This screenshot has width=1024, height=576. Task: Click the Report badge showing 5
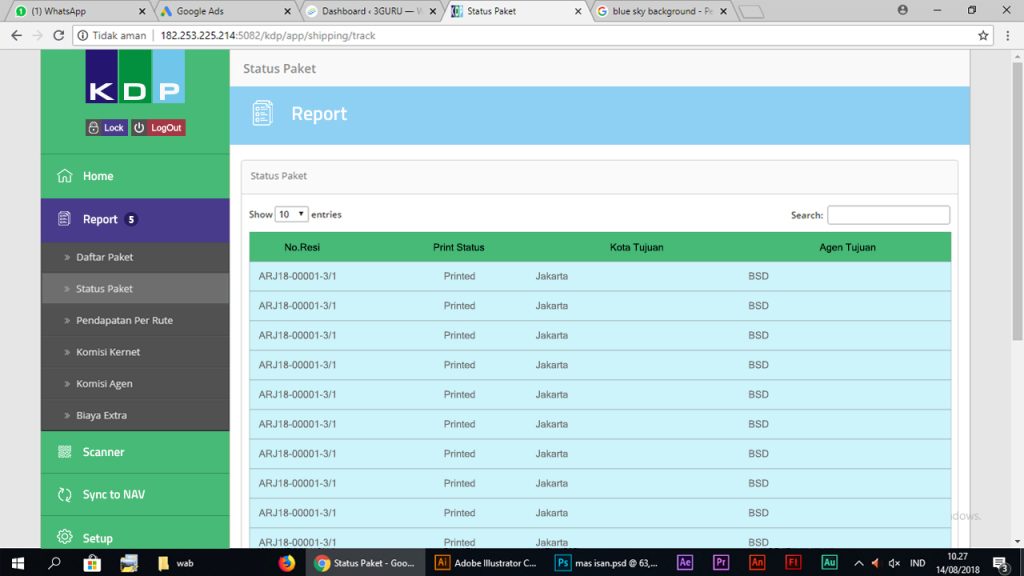pos(131,219)
